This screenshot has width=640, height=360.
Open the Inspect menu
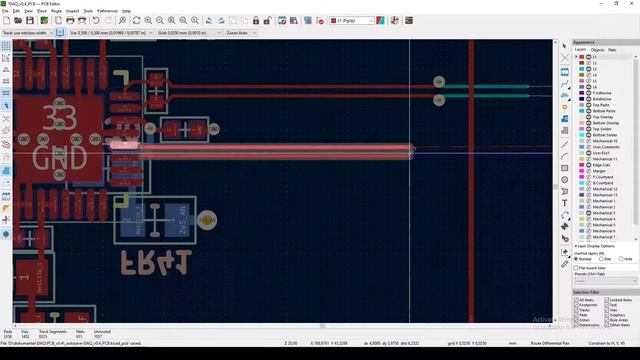[x=73, y=11]
